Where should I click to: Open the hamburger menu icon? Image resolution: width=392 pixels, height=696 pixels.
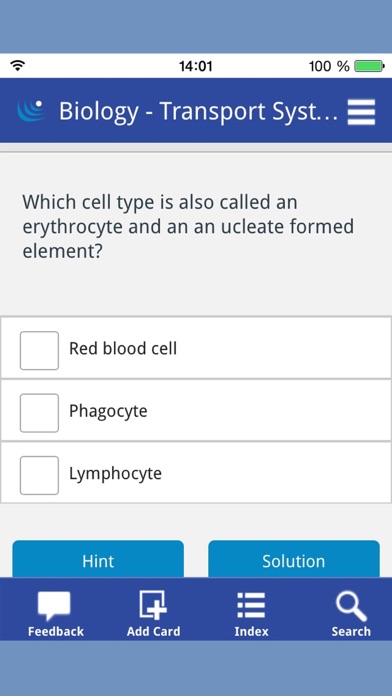pos(361,112)
